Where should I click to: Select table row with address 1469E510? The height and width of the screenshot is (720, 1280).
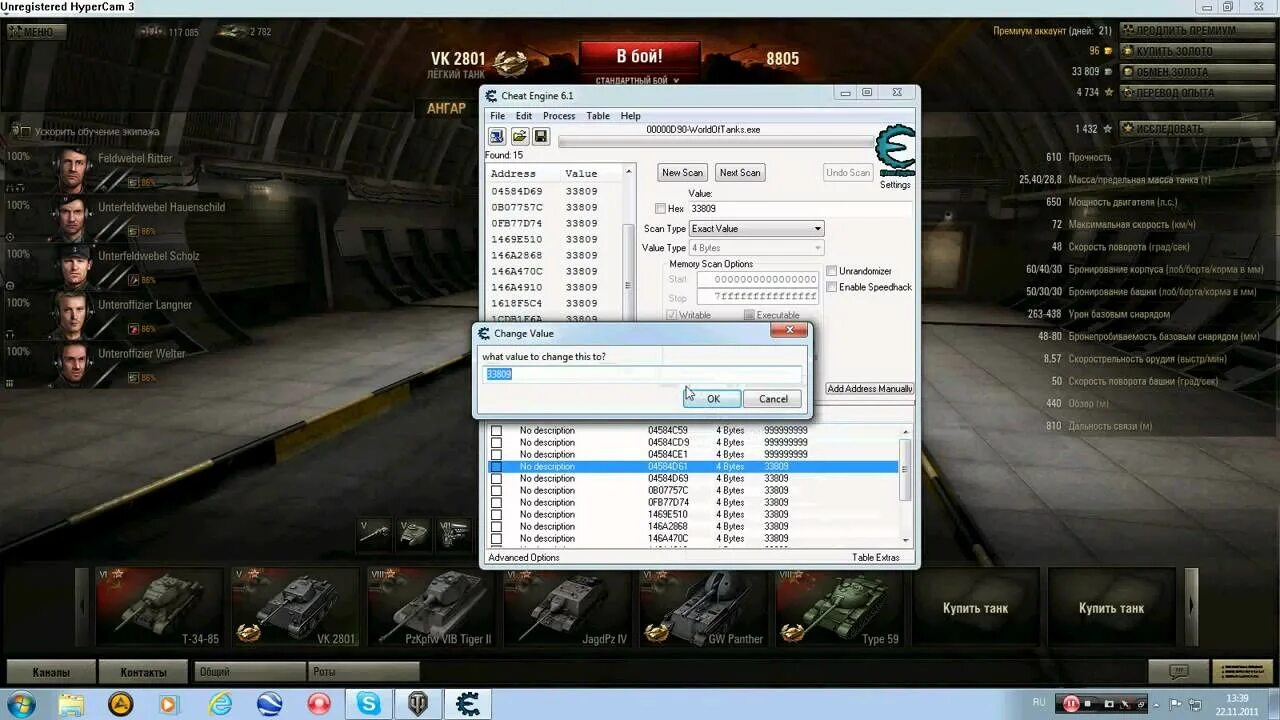(x=692, y=514)
